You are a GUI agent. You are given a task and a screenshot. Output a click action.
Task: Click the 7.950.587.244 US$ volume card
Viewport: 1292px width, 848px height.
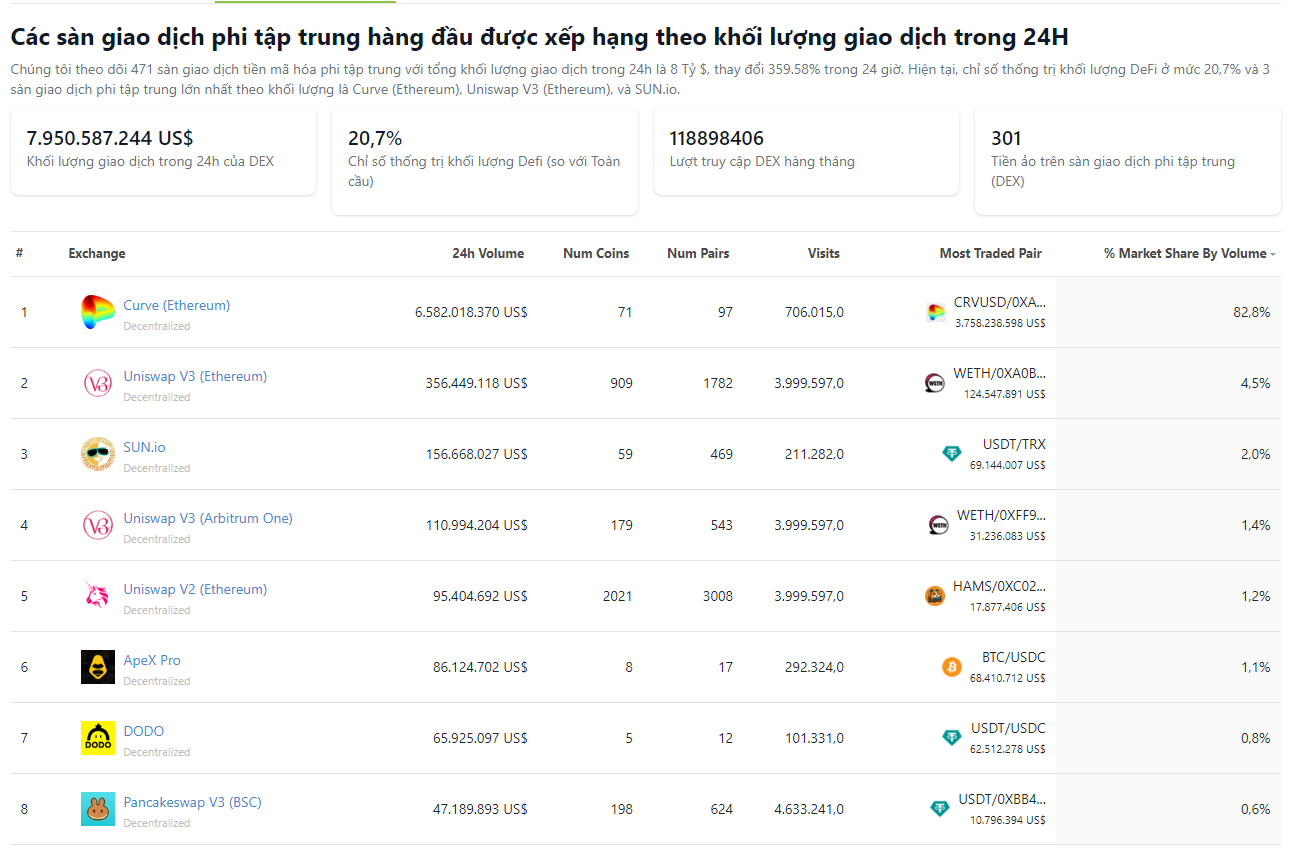coord(163,151)
